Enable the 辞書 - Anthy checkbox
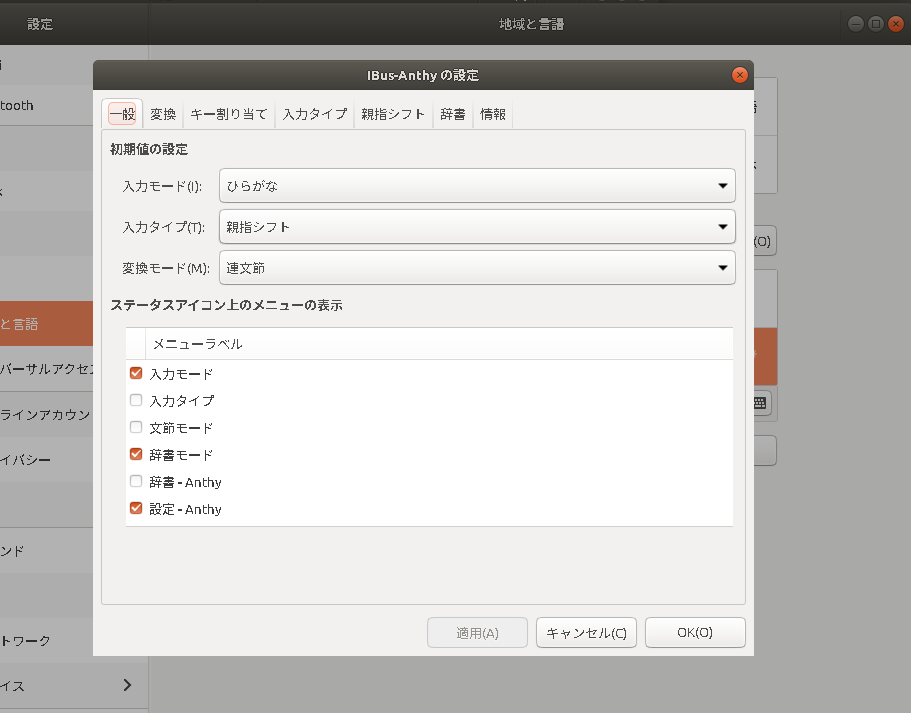The image size is (911, 713). point(136,481)
